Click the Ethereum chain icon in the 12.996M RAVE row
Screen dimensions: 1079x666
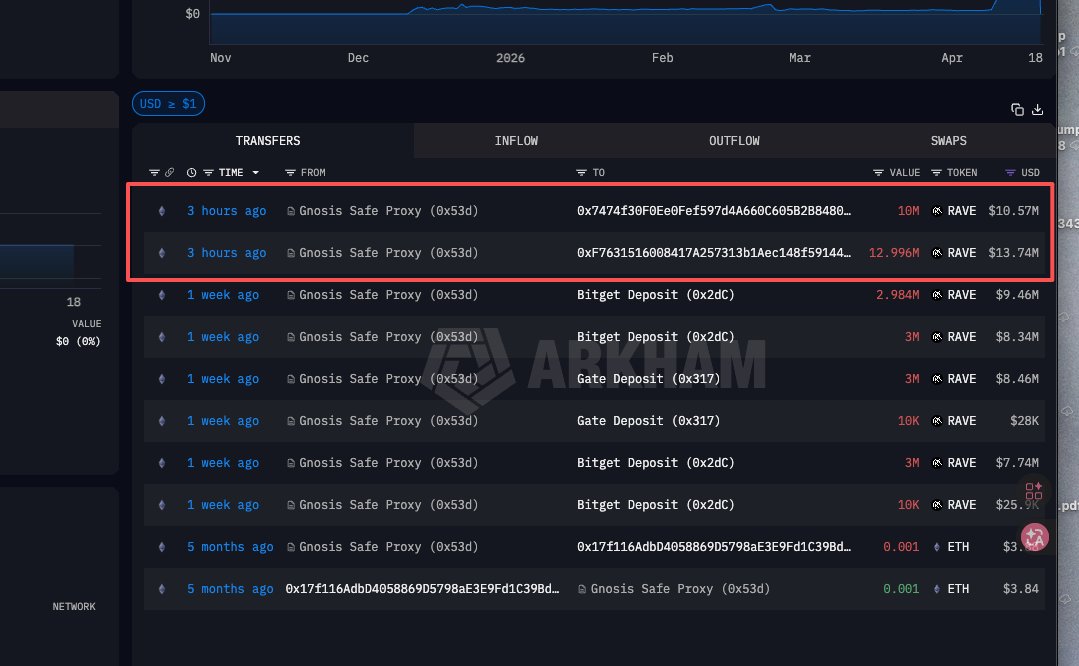pos(162,253)
